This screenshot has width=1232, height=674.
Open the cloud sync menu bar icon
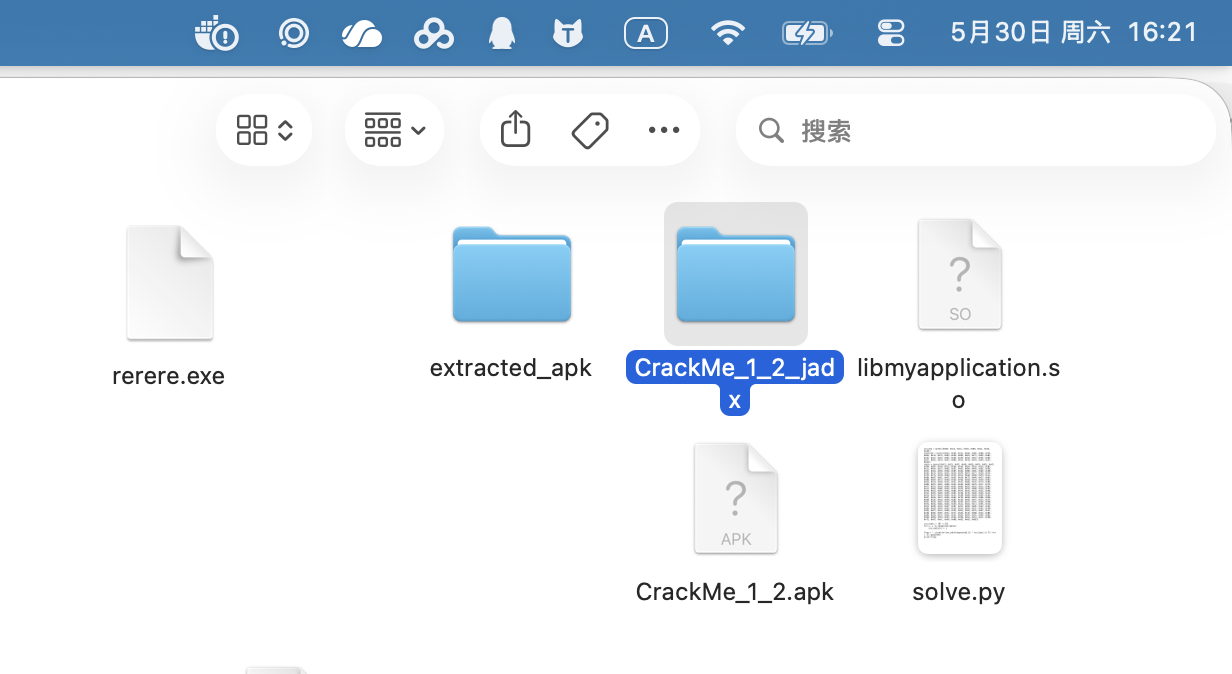click(x=362, y=34)
